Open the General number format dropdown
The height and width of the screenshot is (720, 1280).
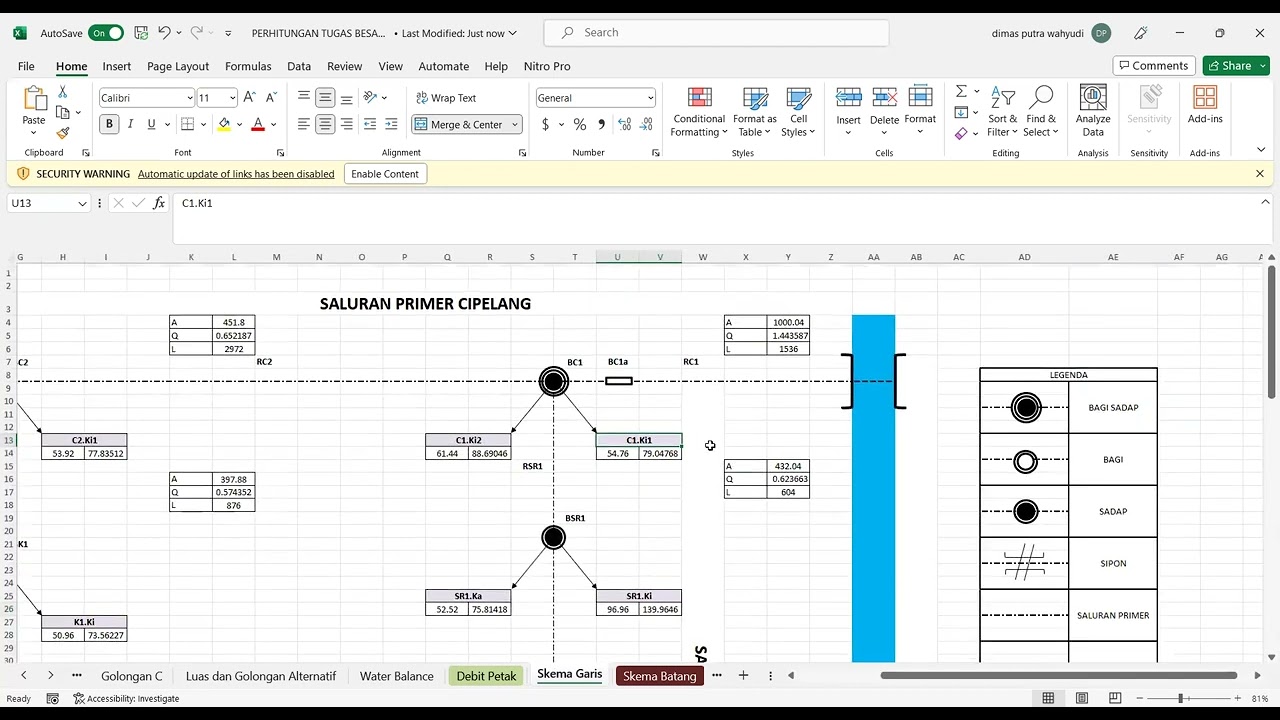[650, 98]
